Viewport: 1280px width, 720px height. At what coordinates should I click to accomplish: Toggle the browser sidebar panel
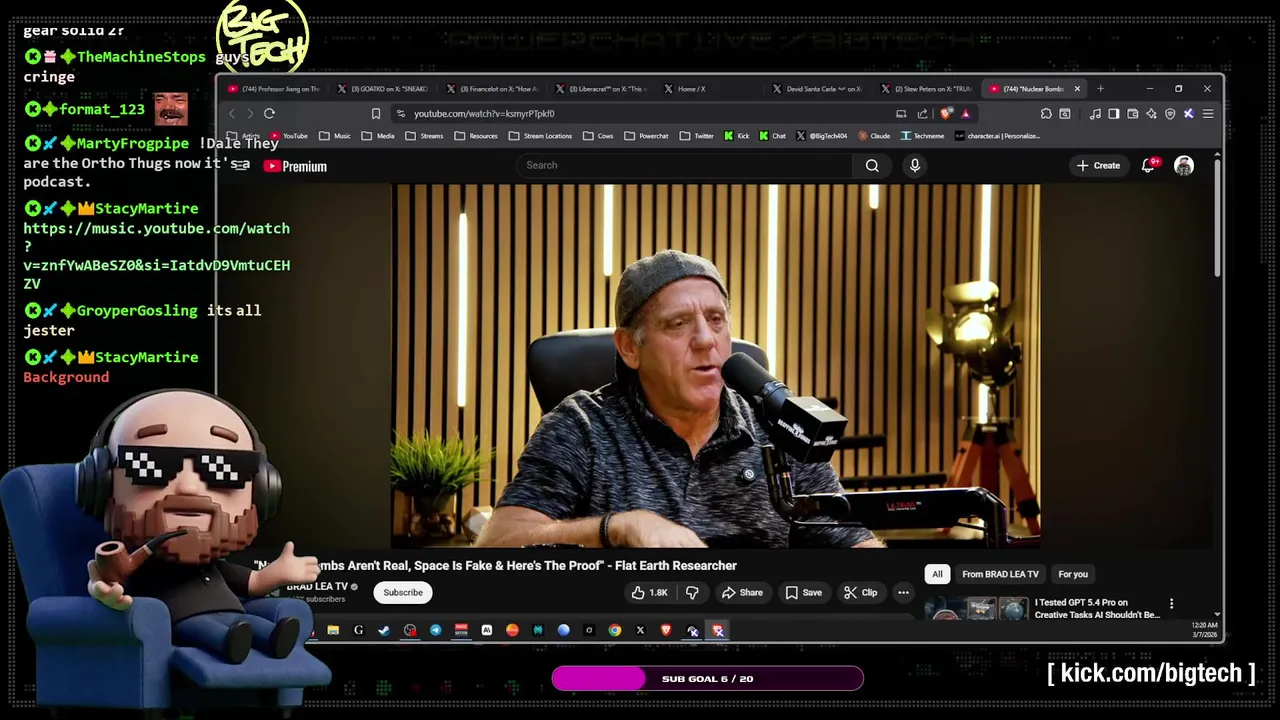[x=1113, y=113]
